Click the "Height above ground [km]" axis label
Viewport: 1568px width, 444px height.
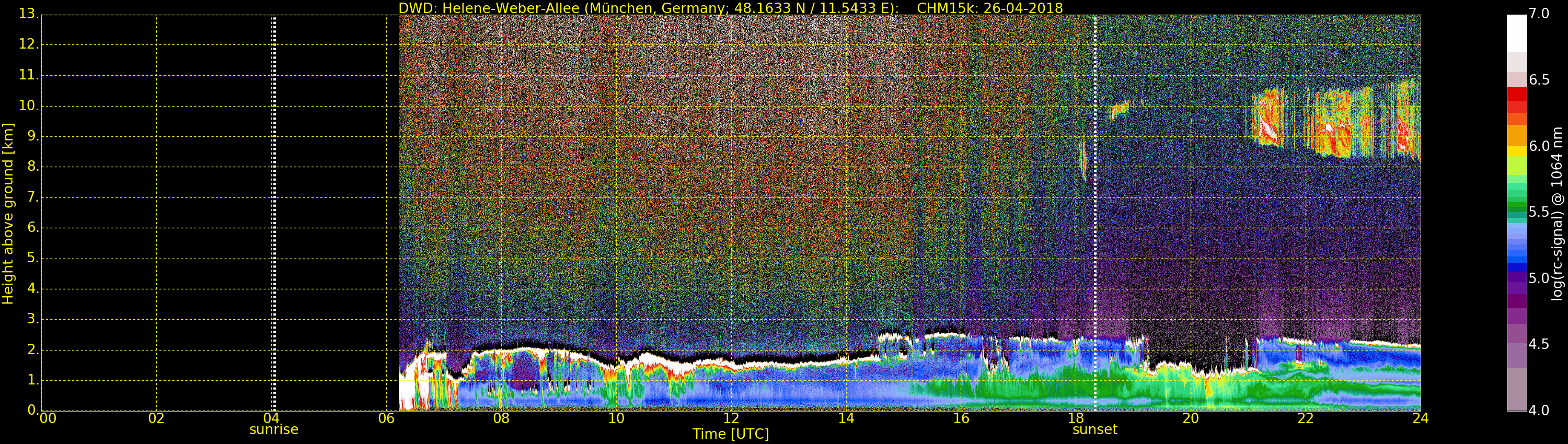(8, 214)
